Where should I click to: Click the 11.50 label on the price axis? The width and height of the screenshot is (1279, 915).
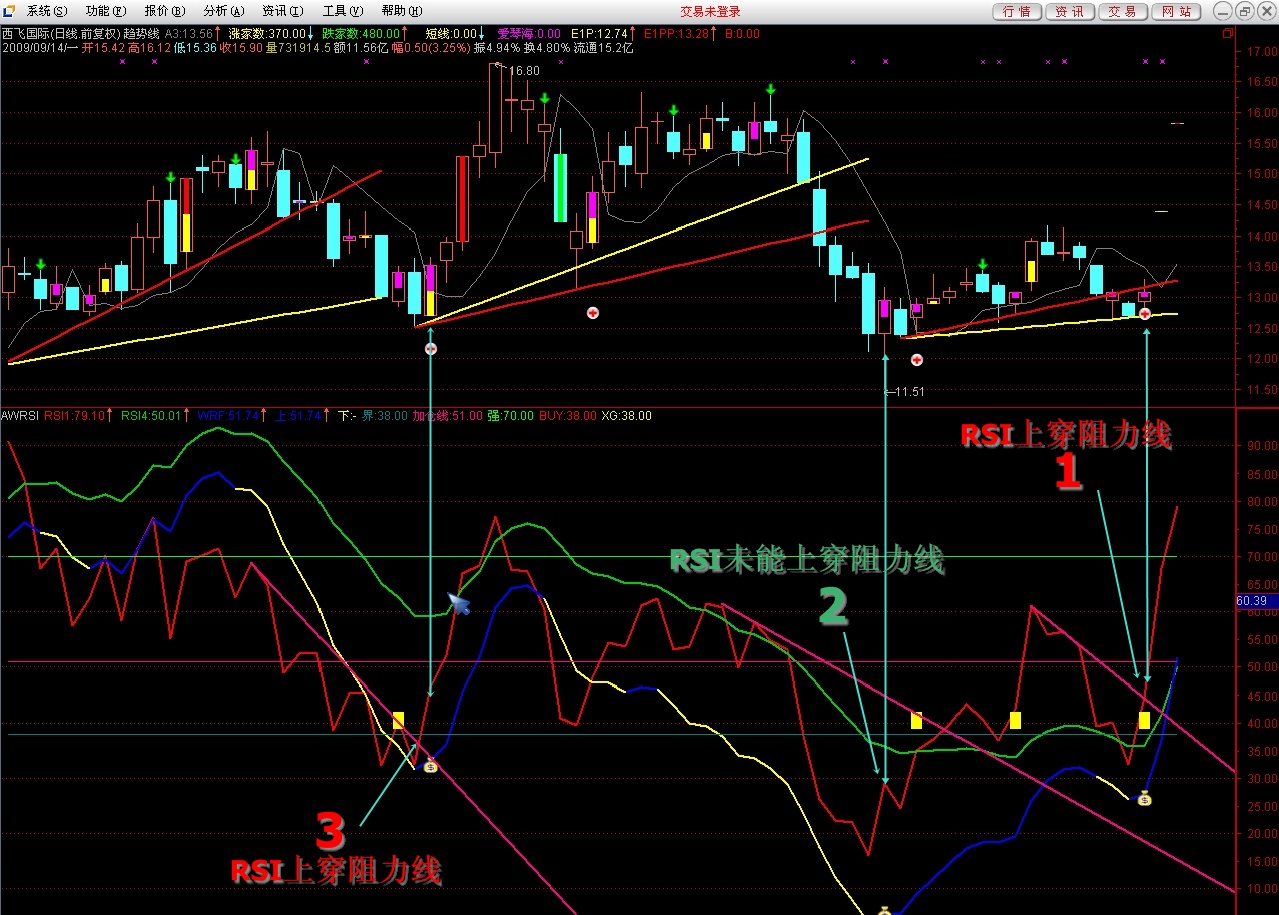pyautogui.click(x=1262, y=390)
